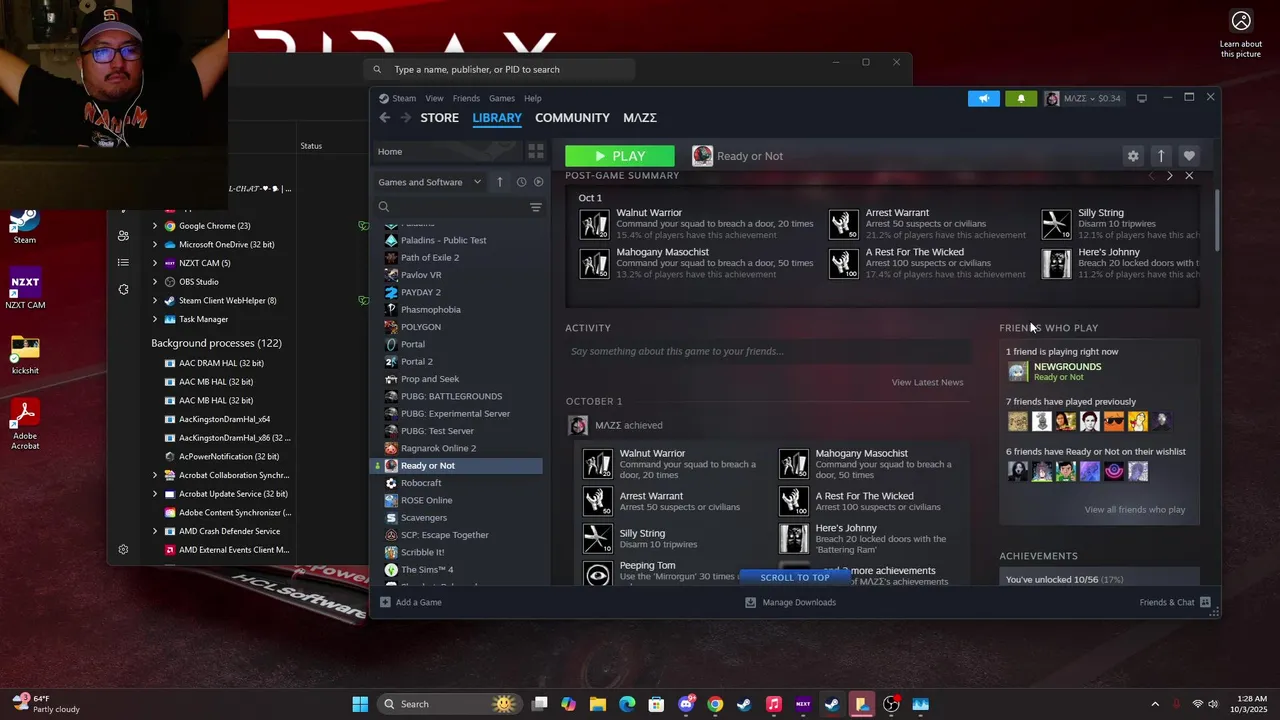Open NZXT CAM desktop shortcut
This screenshot has width=1280, height=720.
click(25, 290)
